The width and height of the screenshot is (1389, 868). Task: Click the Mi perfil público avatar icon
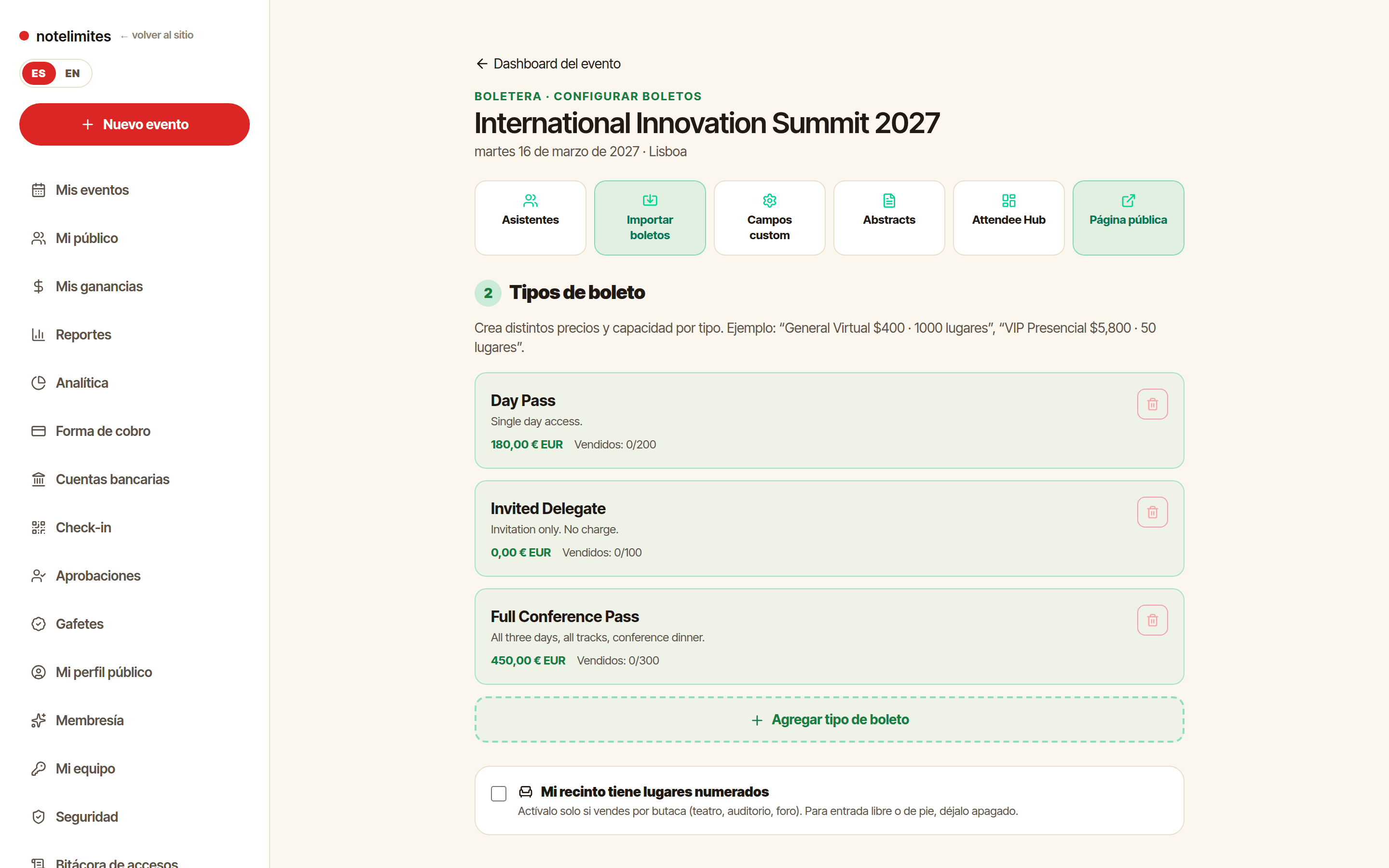[39, 672]
